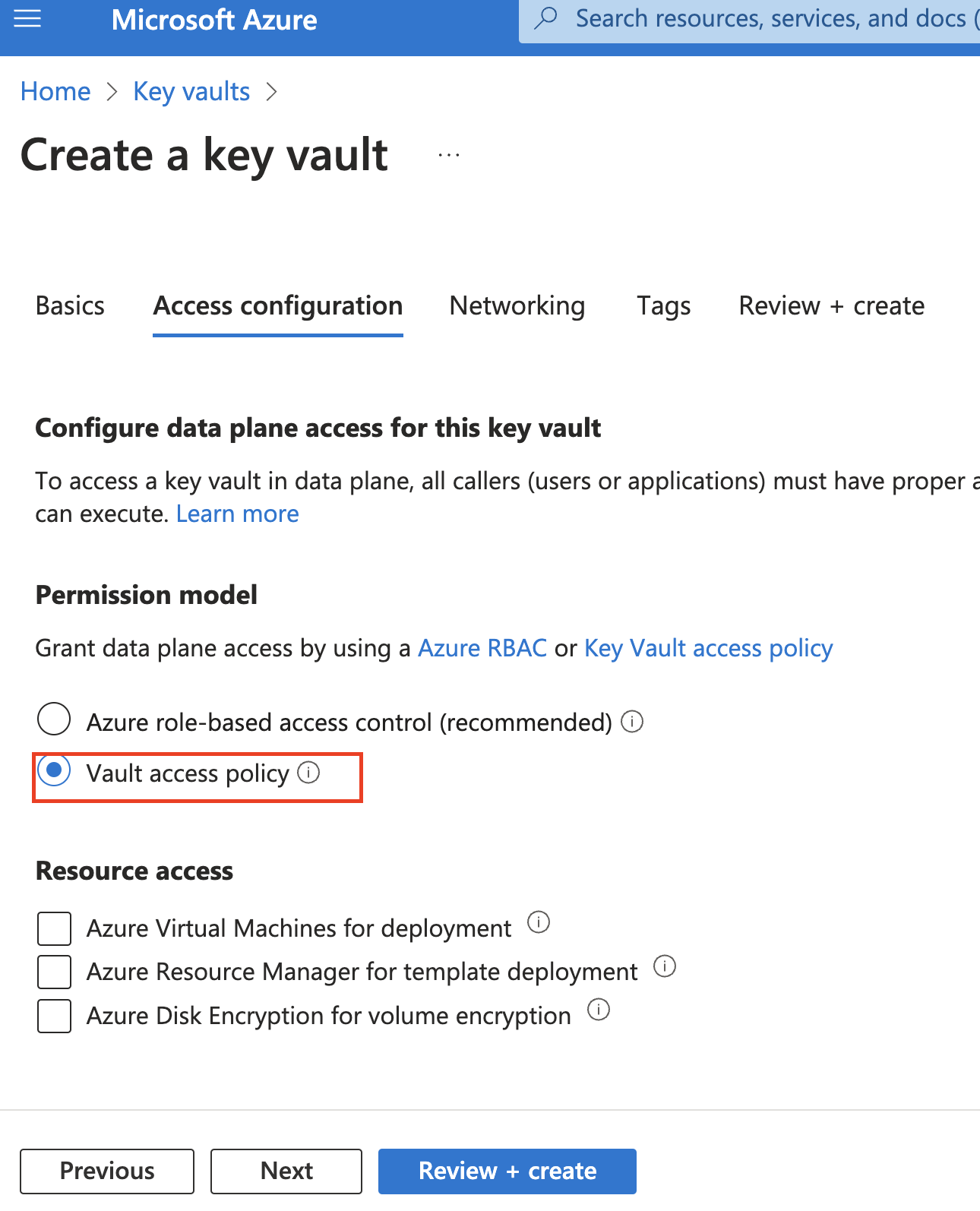
Task: Switch to the Networking tab
Action: click(517, 305)
